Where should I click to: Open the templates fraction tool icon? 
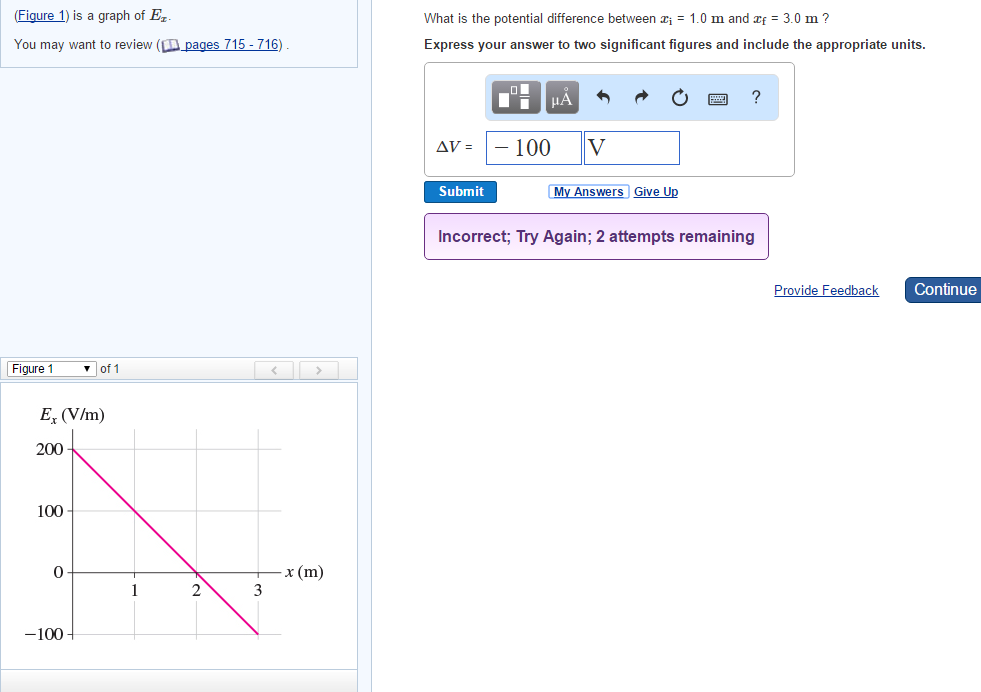[x=516, y=97]
